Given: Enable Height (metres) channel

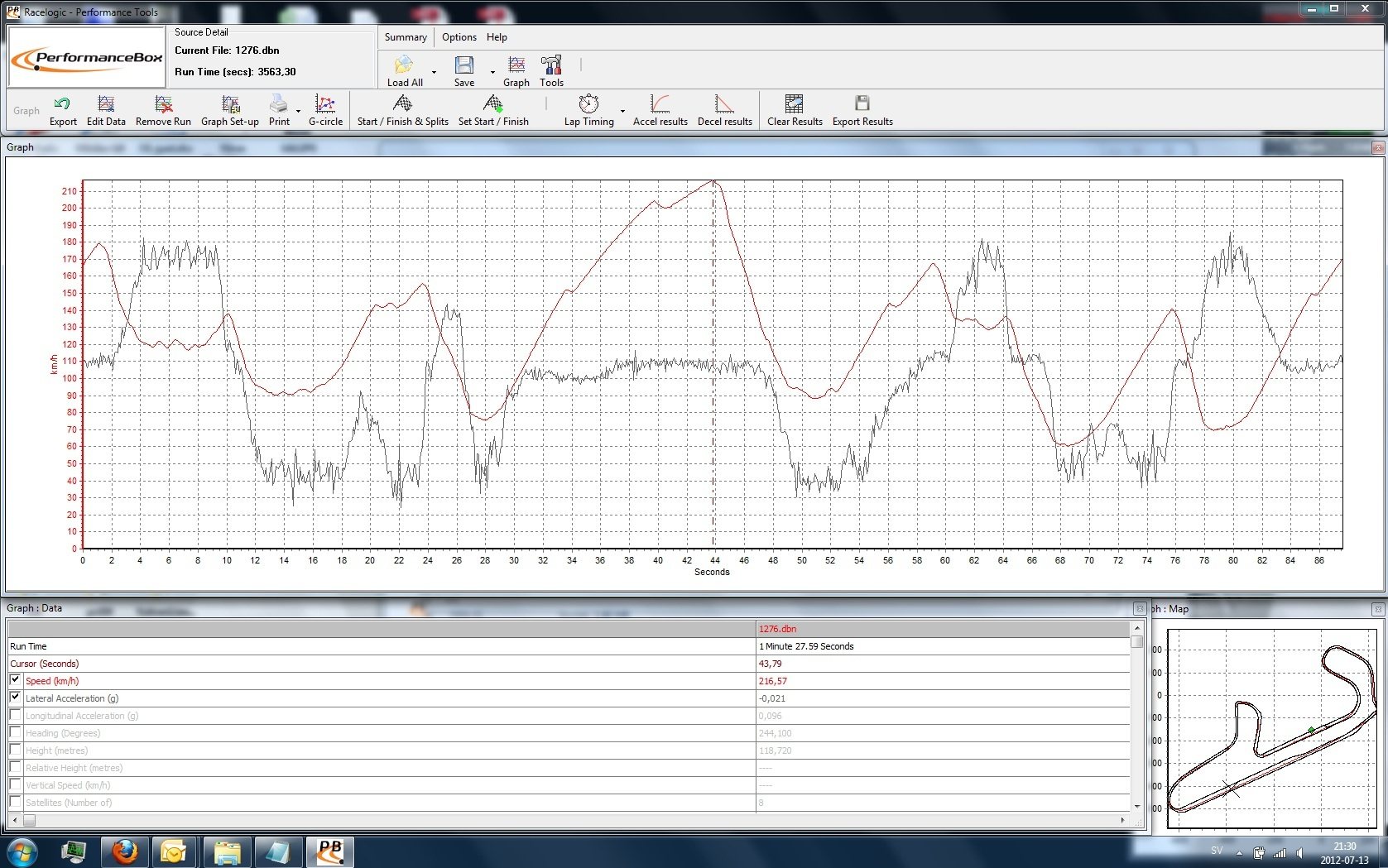Looking at the screenshot, I should 15,750.
